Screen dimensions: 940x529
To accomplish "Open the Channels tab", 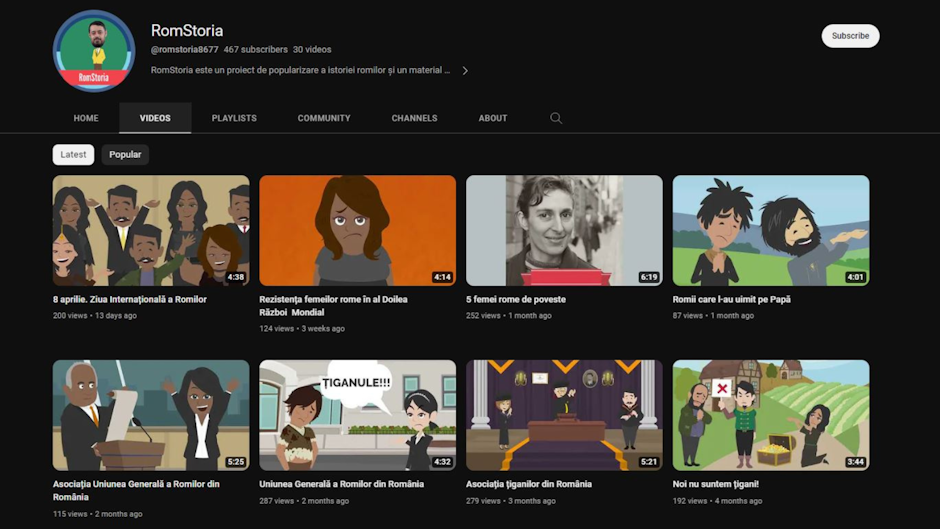I will pos(414,118).
